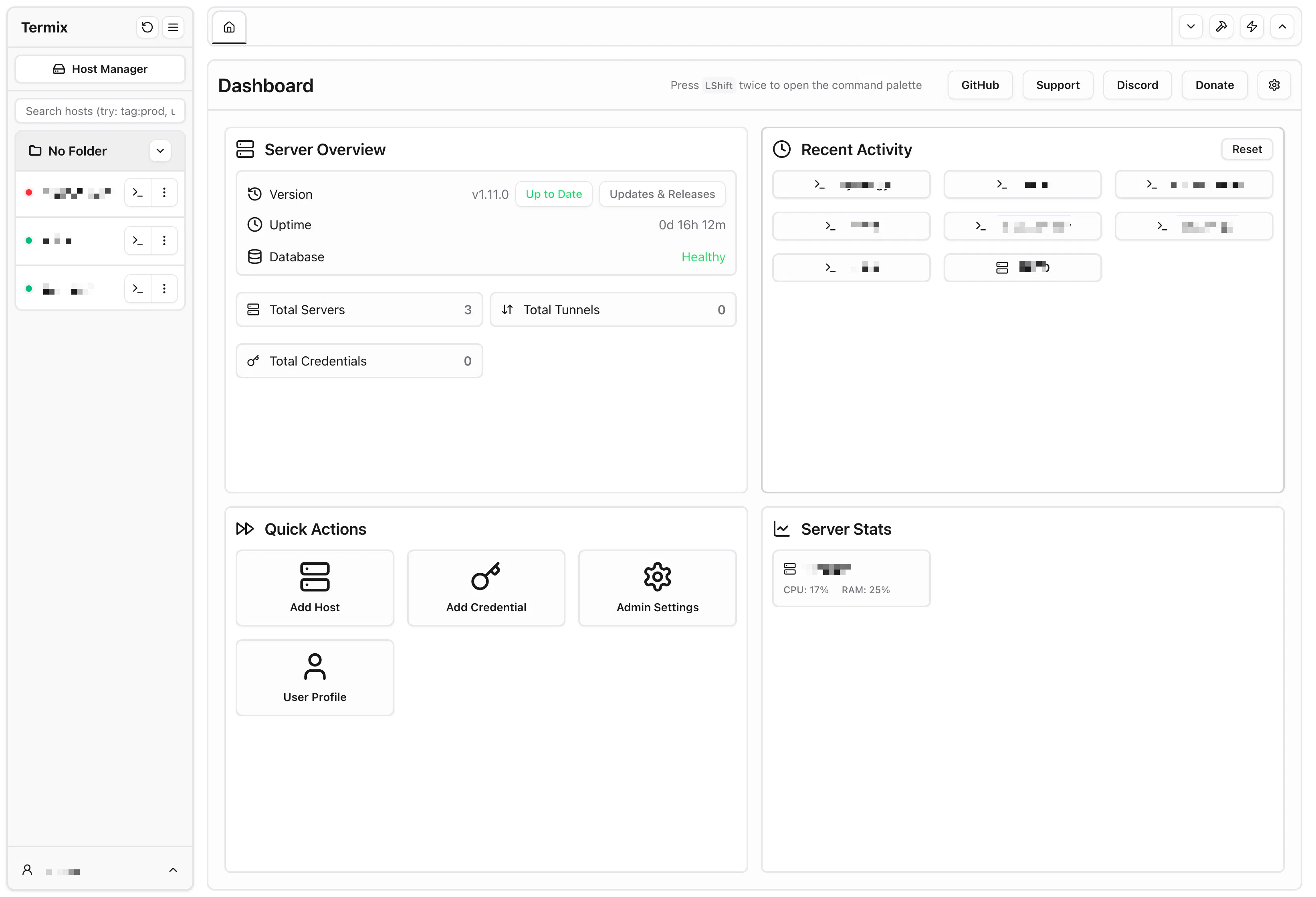Open the Home tab
The image size is (1316, 897).
tap(229, 27)
